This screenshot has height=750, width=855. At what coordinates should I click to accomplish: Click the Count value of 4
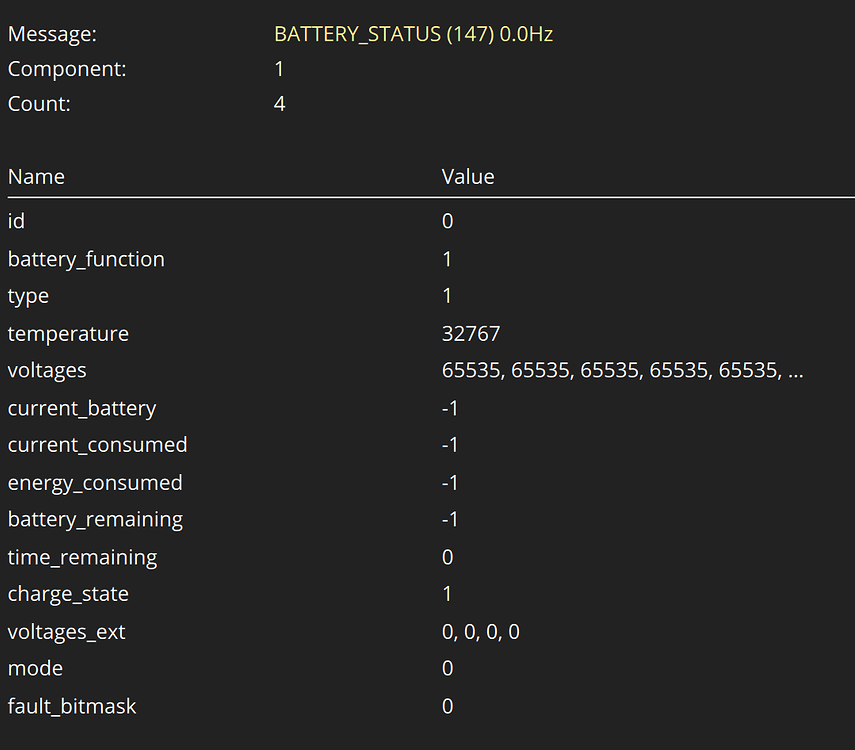(x=278, y=103)
